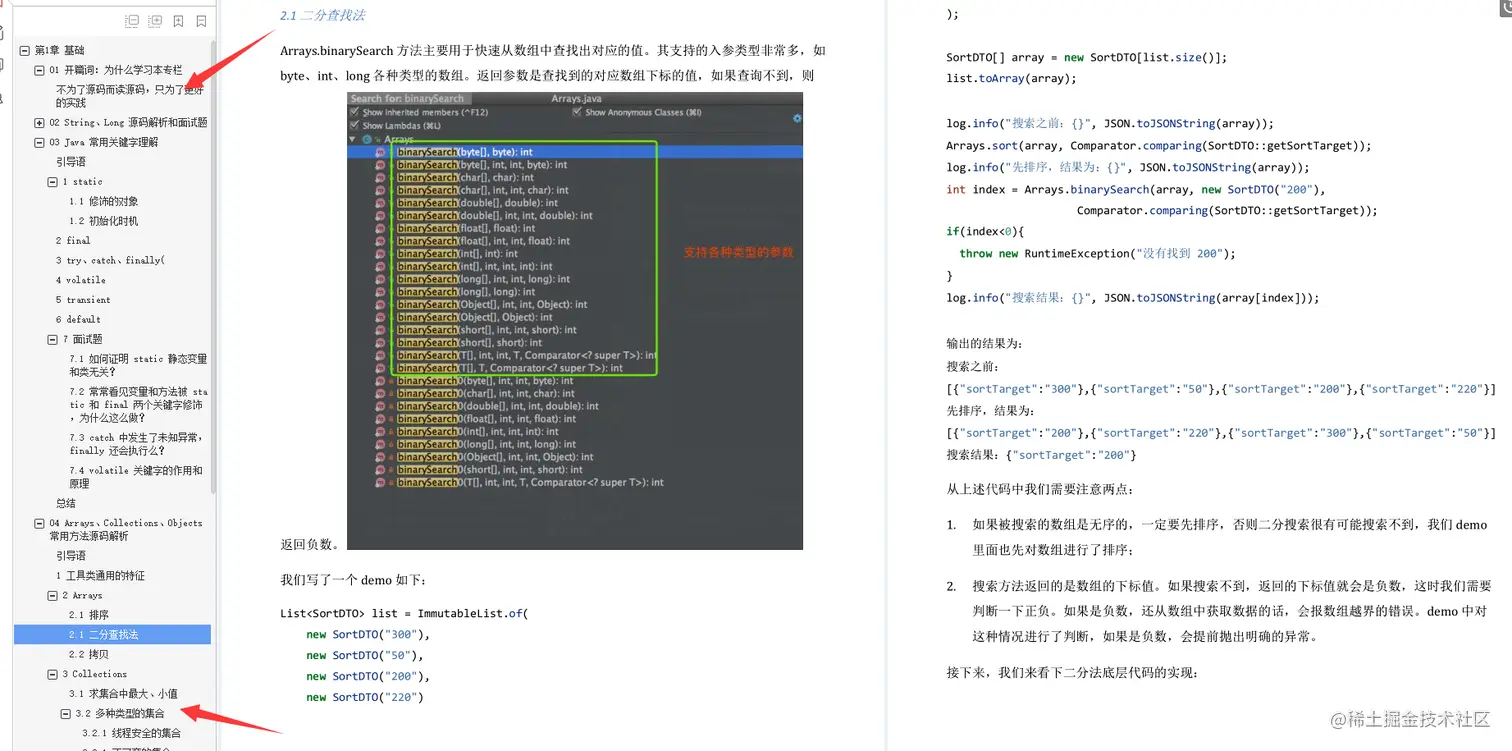Click the blue gear icon in structure popup

click(x=797, y=118)
